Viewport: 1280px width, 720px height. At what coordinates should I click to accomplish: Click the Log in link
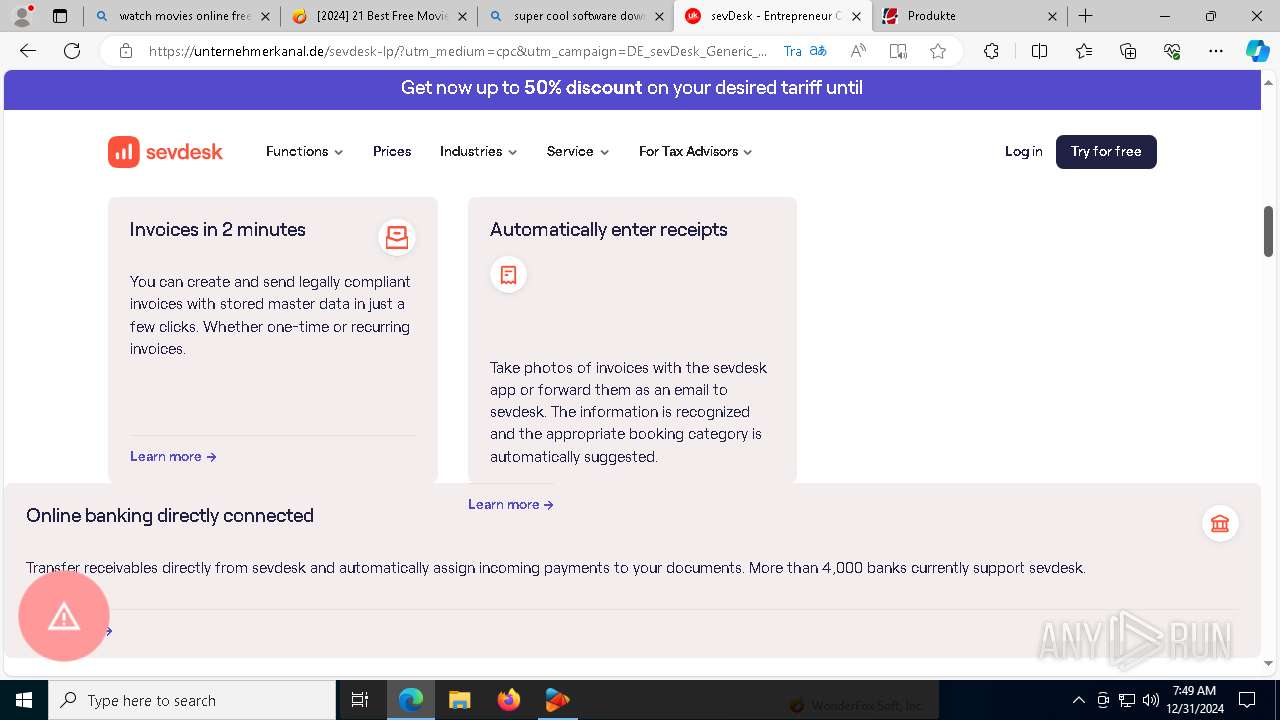coord(1023,152)
